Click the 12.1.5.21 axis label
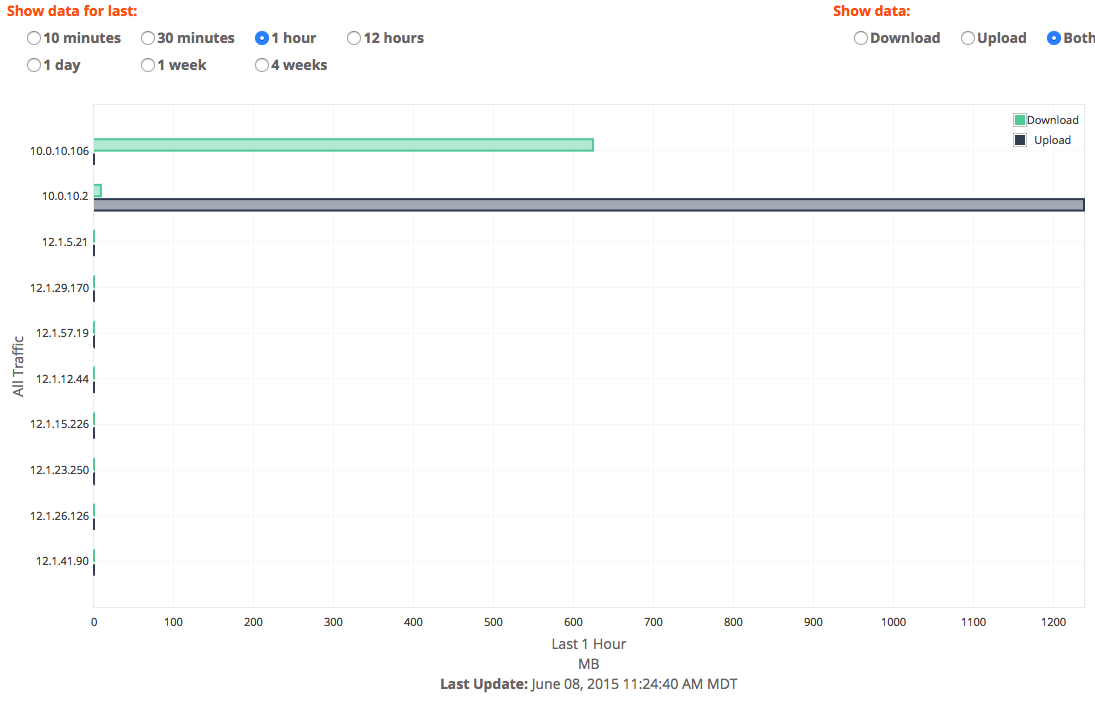Viewport: 1095px width, 701px height. coord(66,242)
